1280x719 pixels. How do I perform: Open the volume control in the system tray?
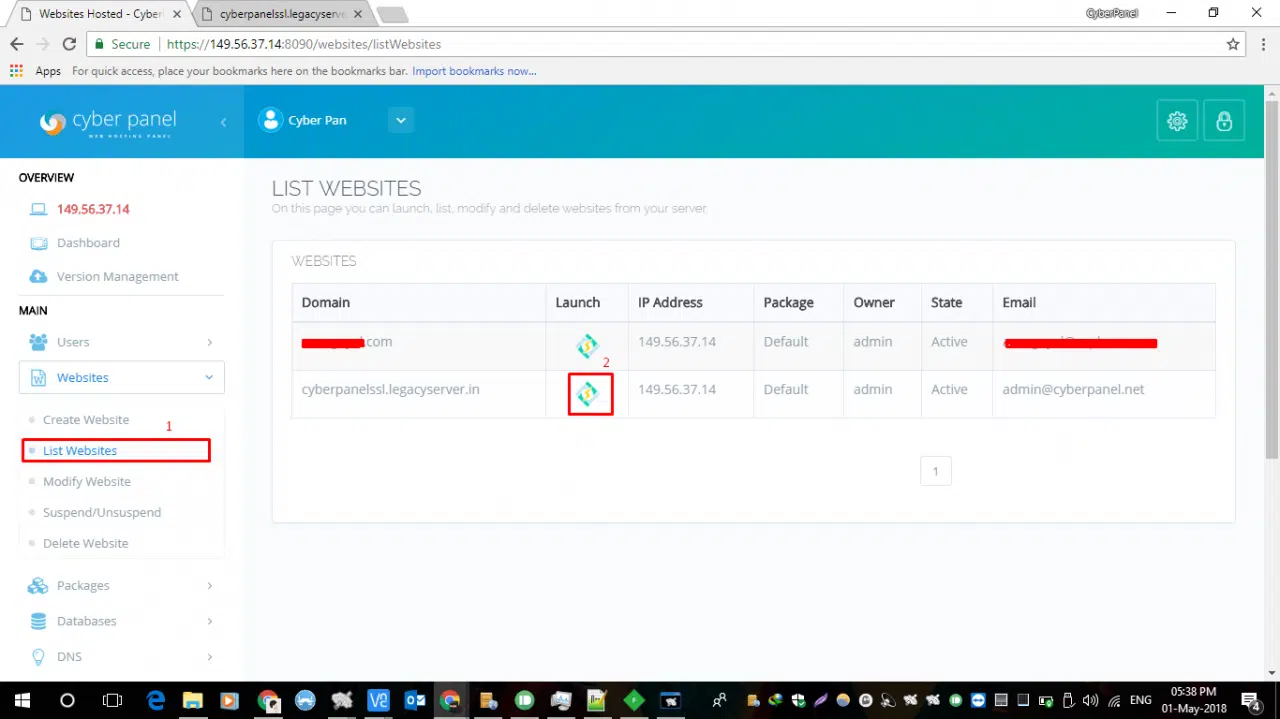coord(1090,700)
